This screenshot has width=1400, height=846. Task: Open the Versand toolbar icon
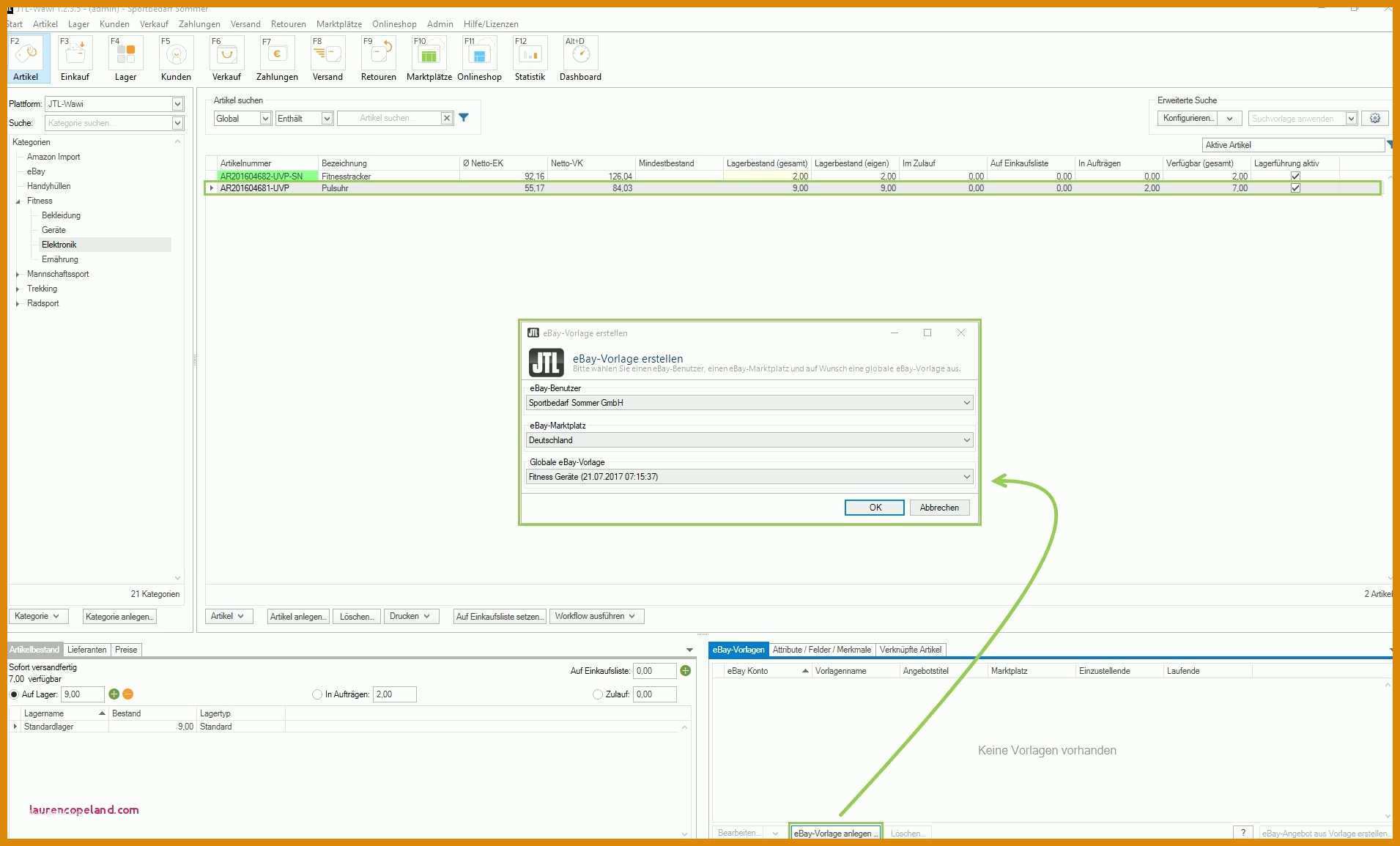[x=327, y=58]
